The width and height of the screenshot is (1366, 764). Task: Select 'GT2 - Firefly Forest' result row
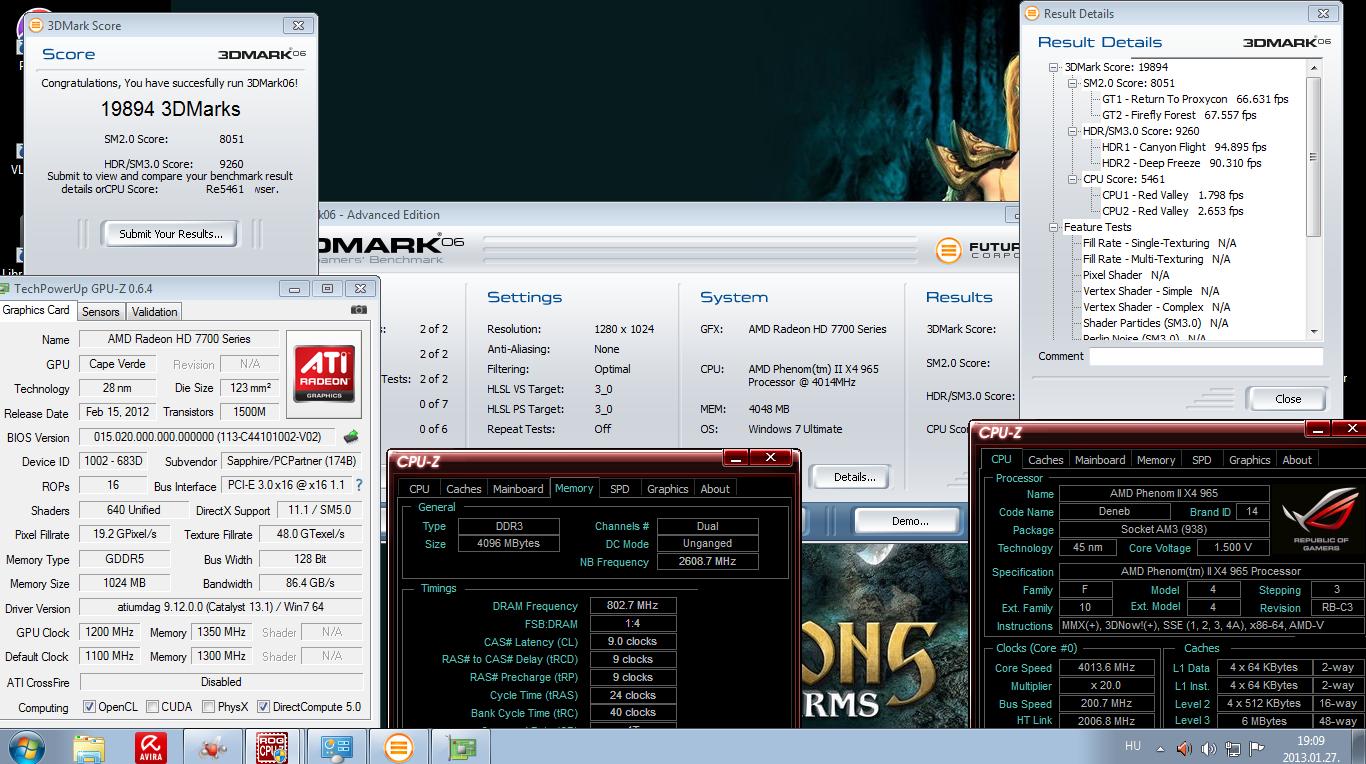pyautogui.click(x=1178, y=115)
